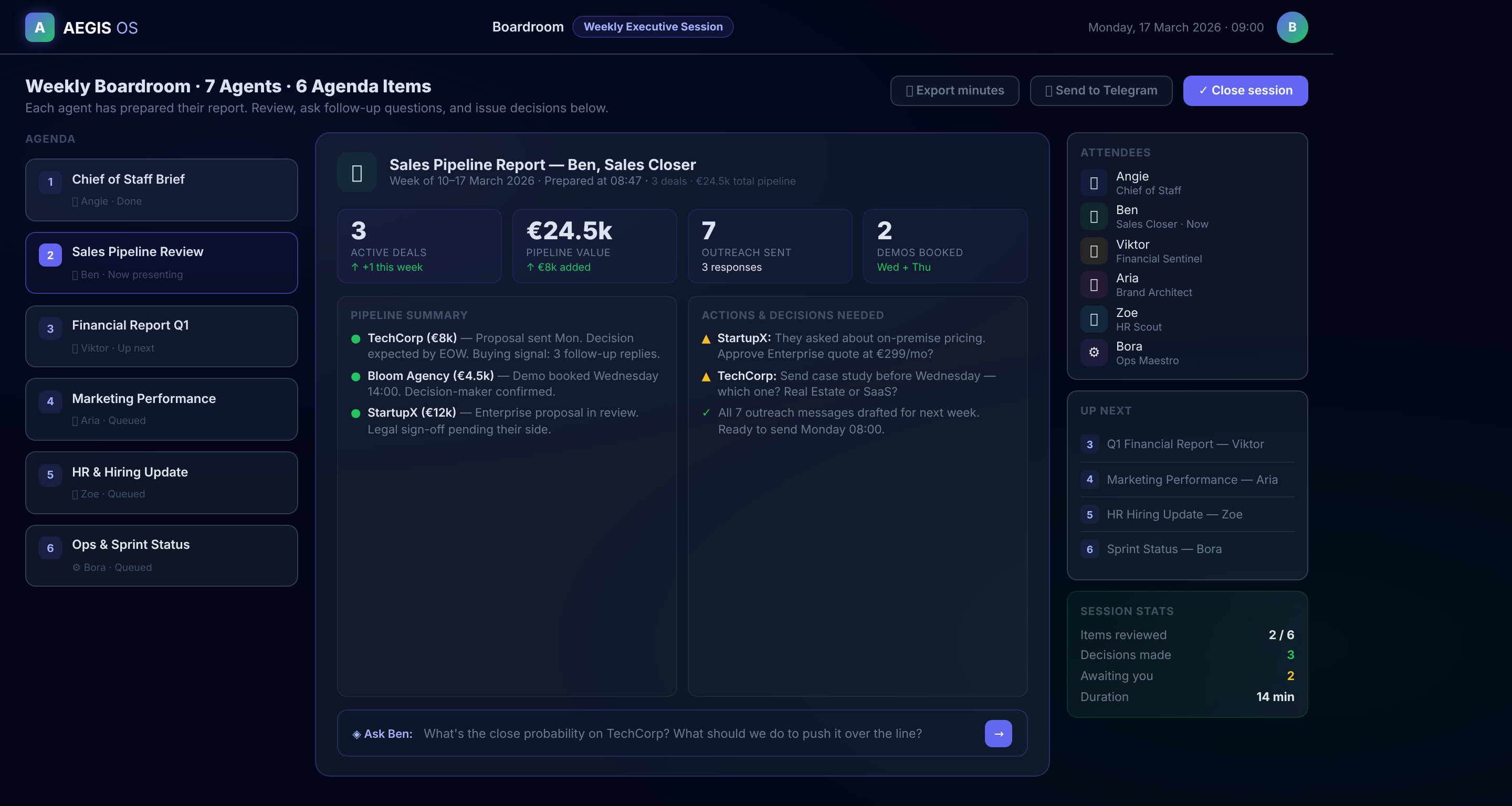
Task: Click the Ask Ben question input field
Action: pos(672,733)
